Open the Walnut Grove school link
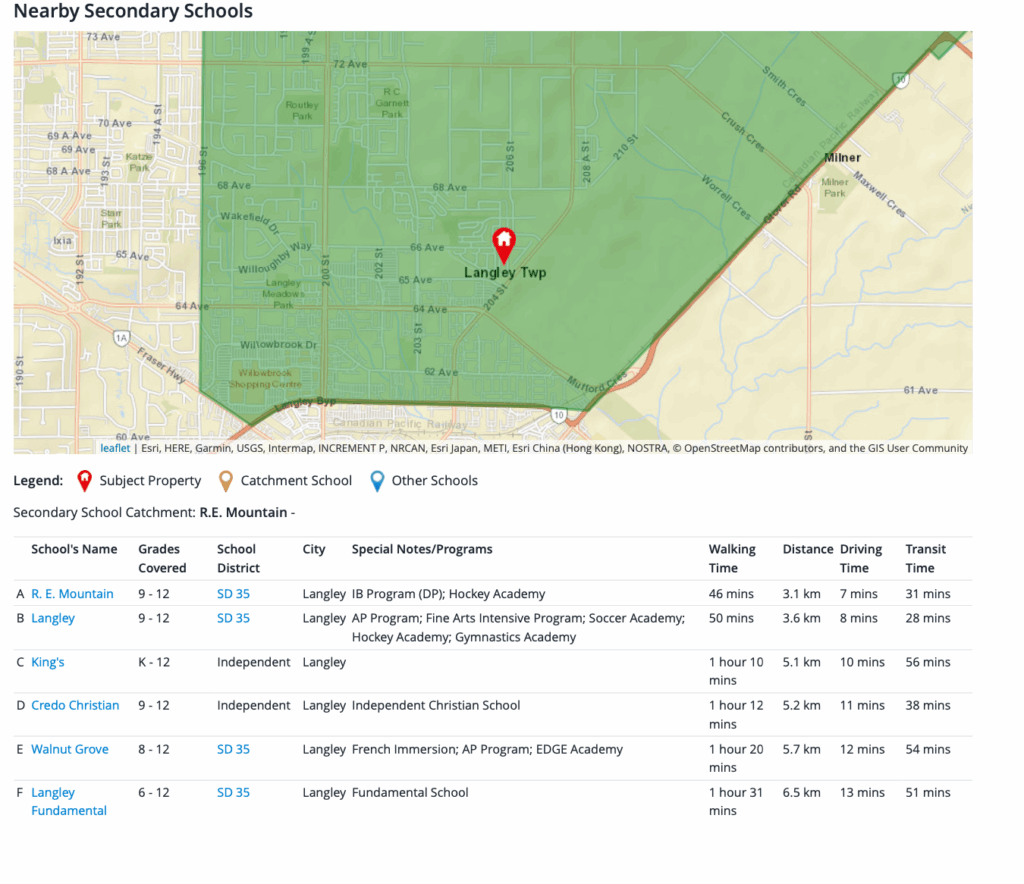This screenshot has height=884, width=1024. [x=69, y=749]
